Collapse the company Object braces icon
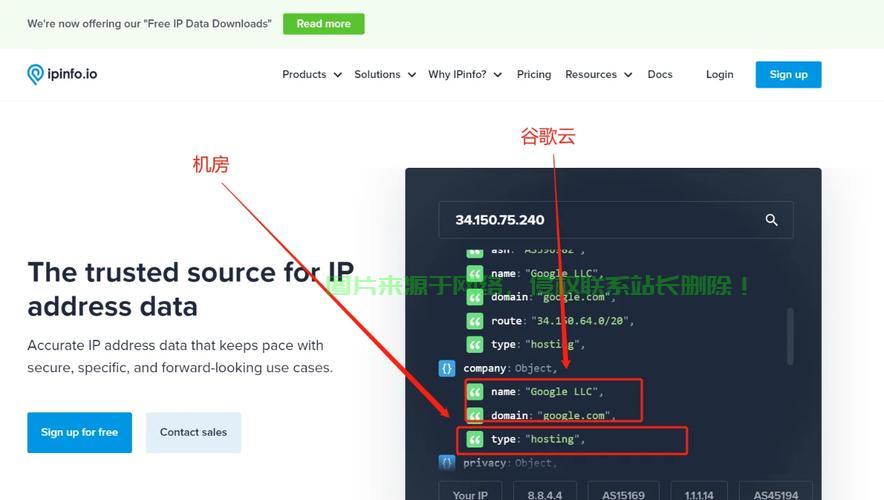The height and width of the screenshot is (500, 884). click(447, 368)
